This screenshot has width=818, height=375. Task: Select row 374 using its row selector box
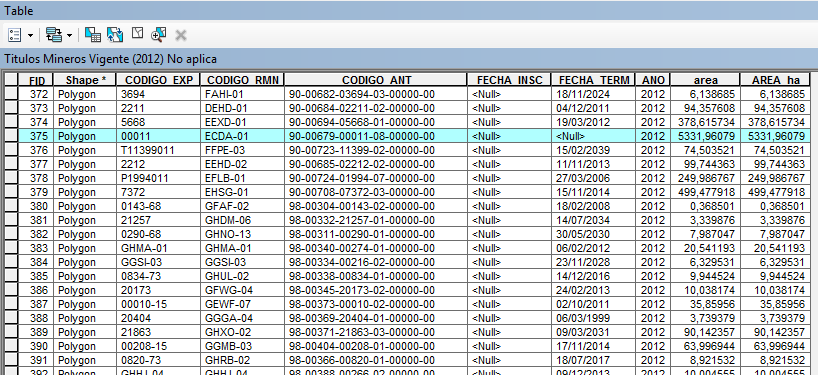click(x=11, y=123)
